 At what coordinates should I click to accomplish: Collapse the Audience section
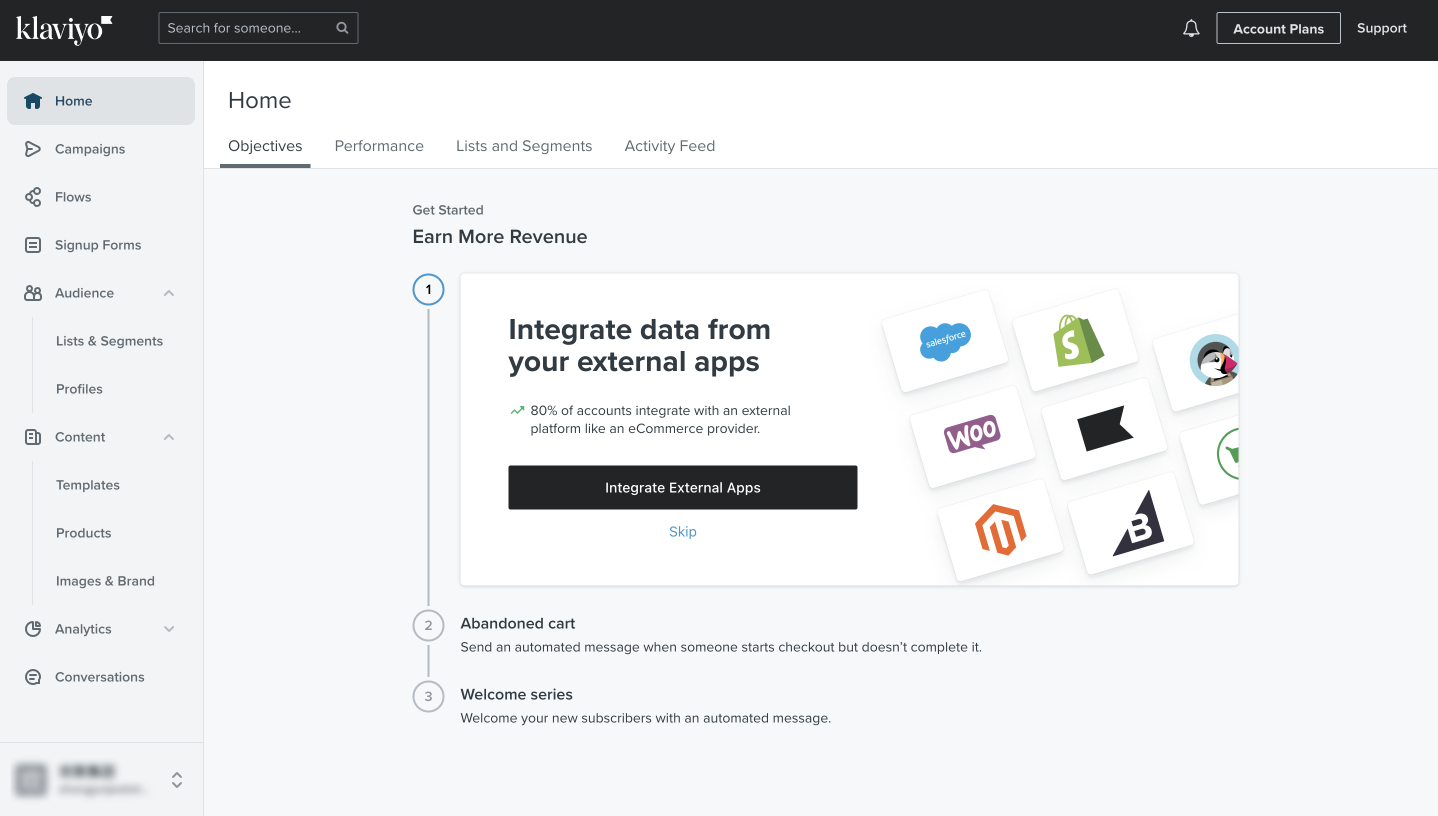coord(169,293)
